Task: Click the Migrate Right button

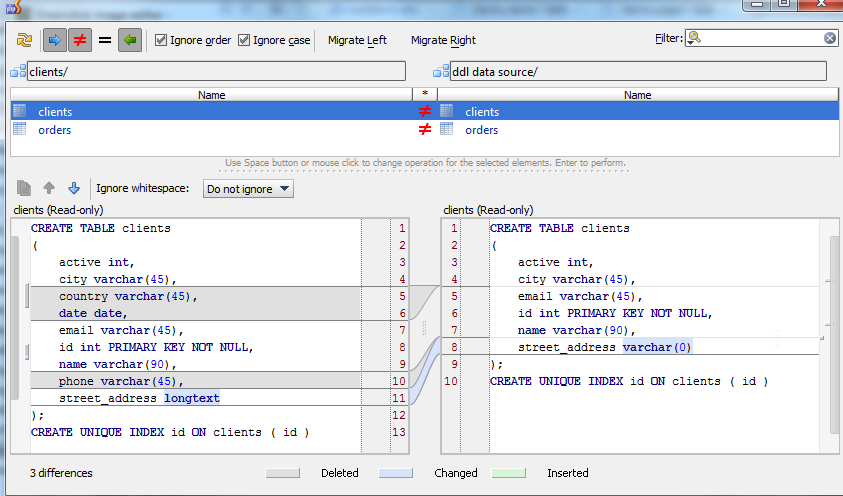Action: [x=443, y=40]
